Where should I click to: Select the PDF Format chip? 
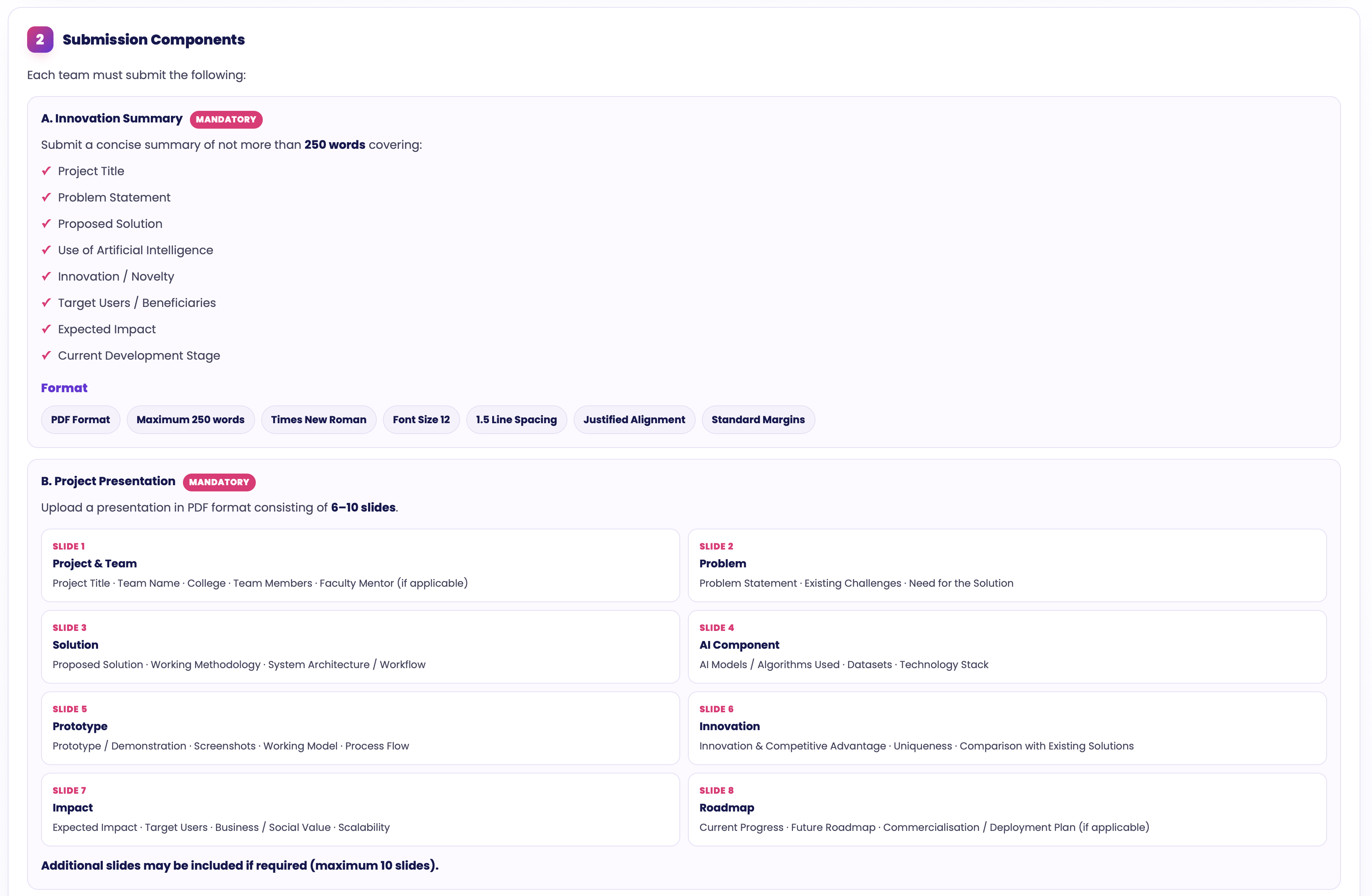coord(81,420)
